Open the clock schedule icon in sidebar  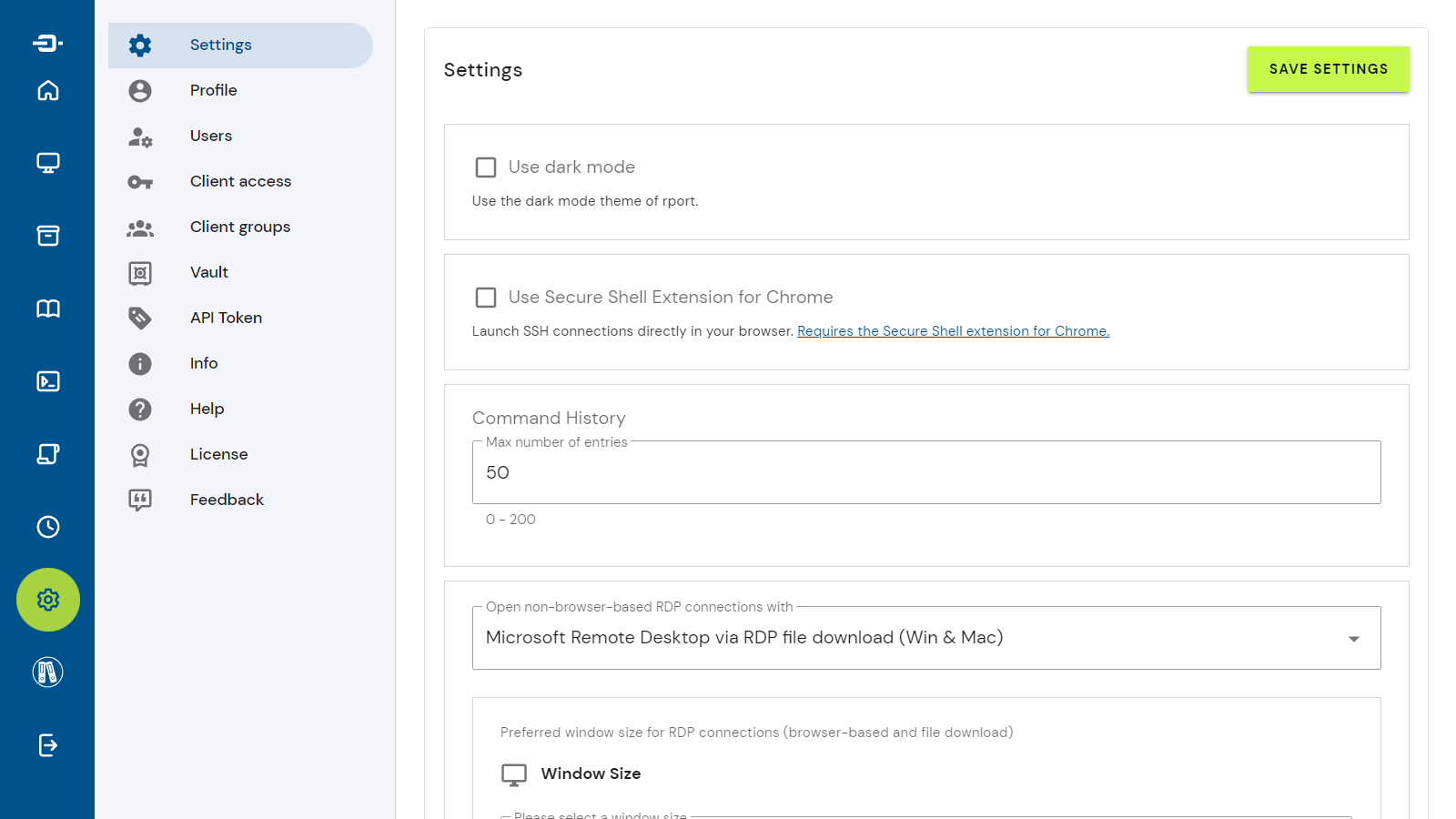pyautogui.click(x=48, y=527)
